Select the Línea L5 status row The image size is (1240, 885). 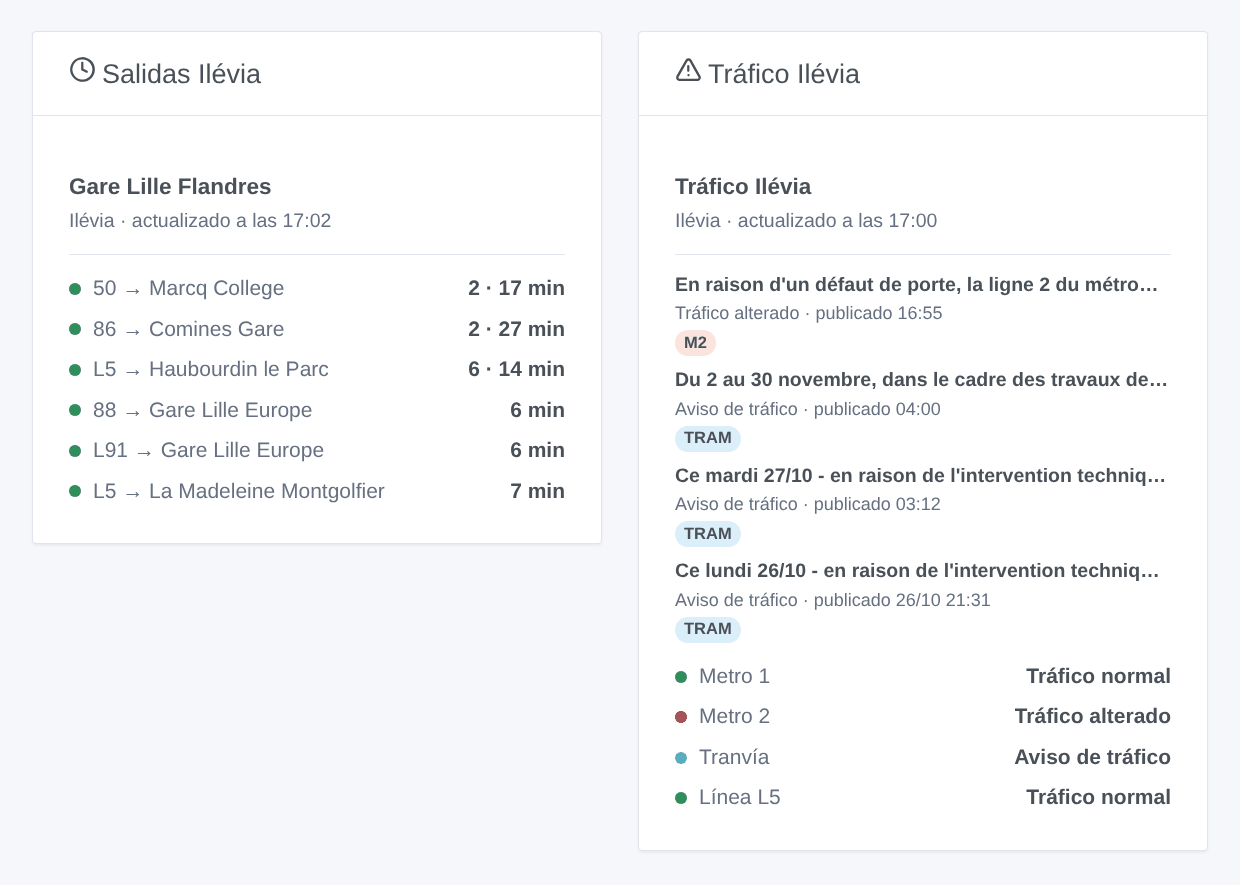pyautogui.click(x=923, y=798)
